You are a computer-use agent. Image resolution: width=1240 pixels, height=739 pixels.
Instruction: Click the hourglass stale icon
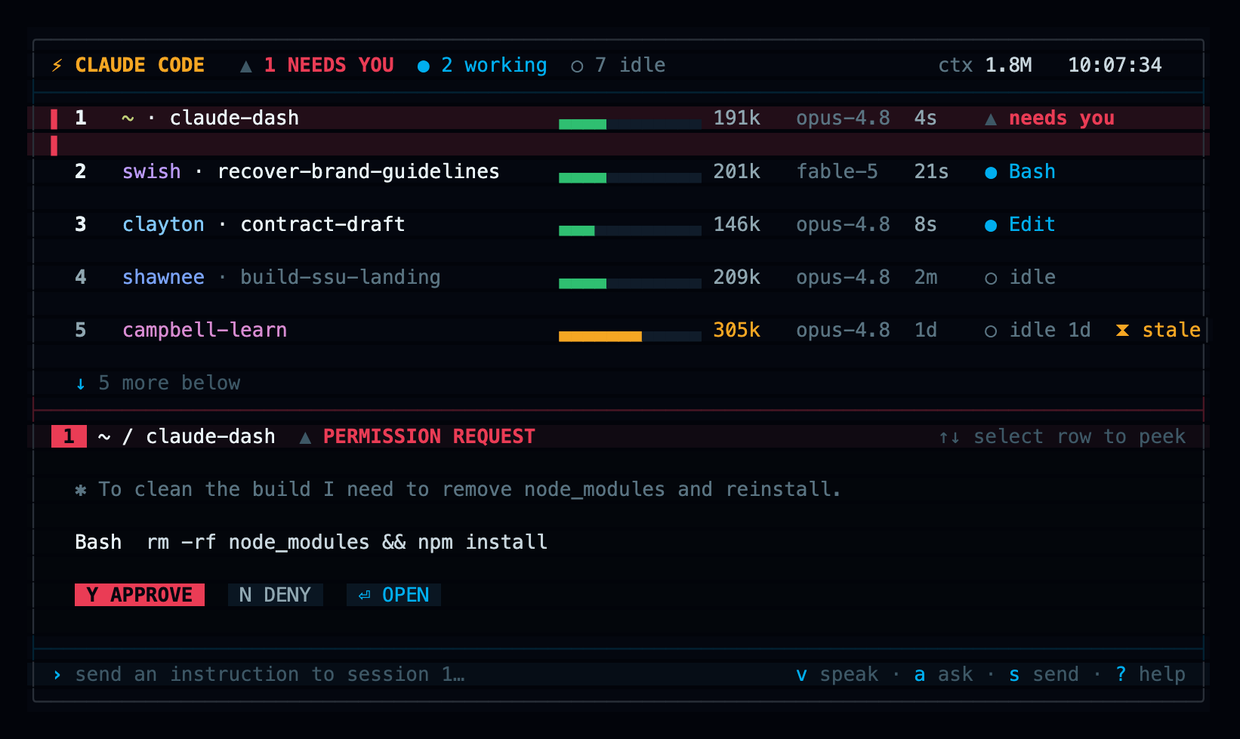(1122, 330)
